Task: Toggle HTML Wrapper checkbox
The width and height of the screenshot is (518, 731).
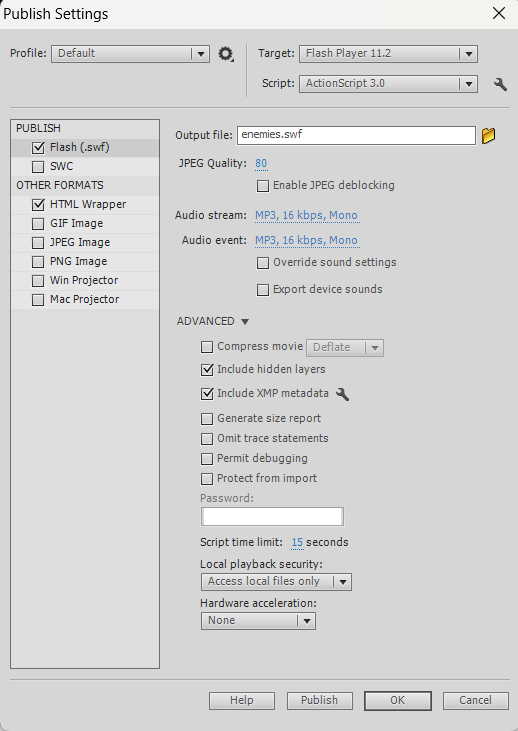Action: 38,205
